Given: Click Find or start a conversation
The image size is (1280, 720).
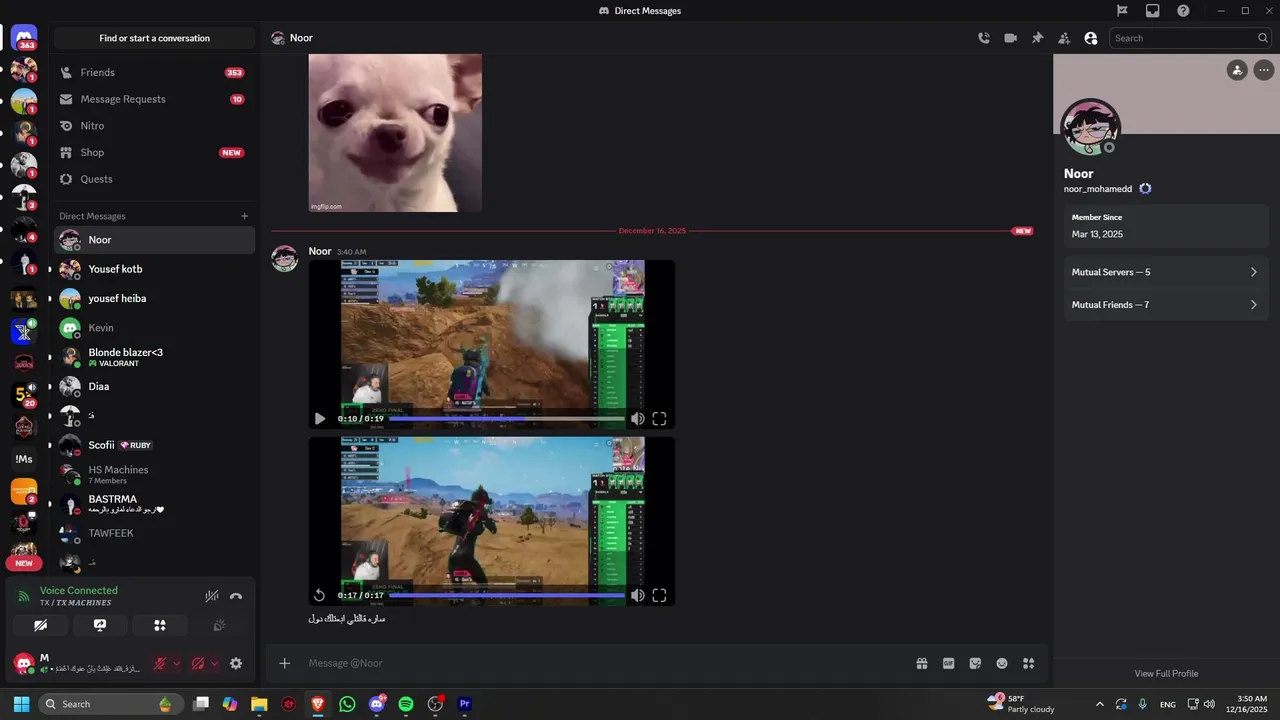Looking at the screenshot, I should 154,38.
